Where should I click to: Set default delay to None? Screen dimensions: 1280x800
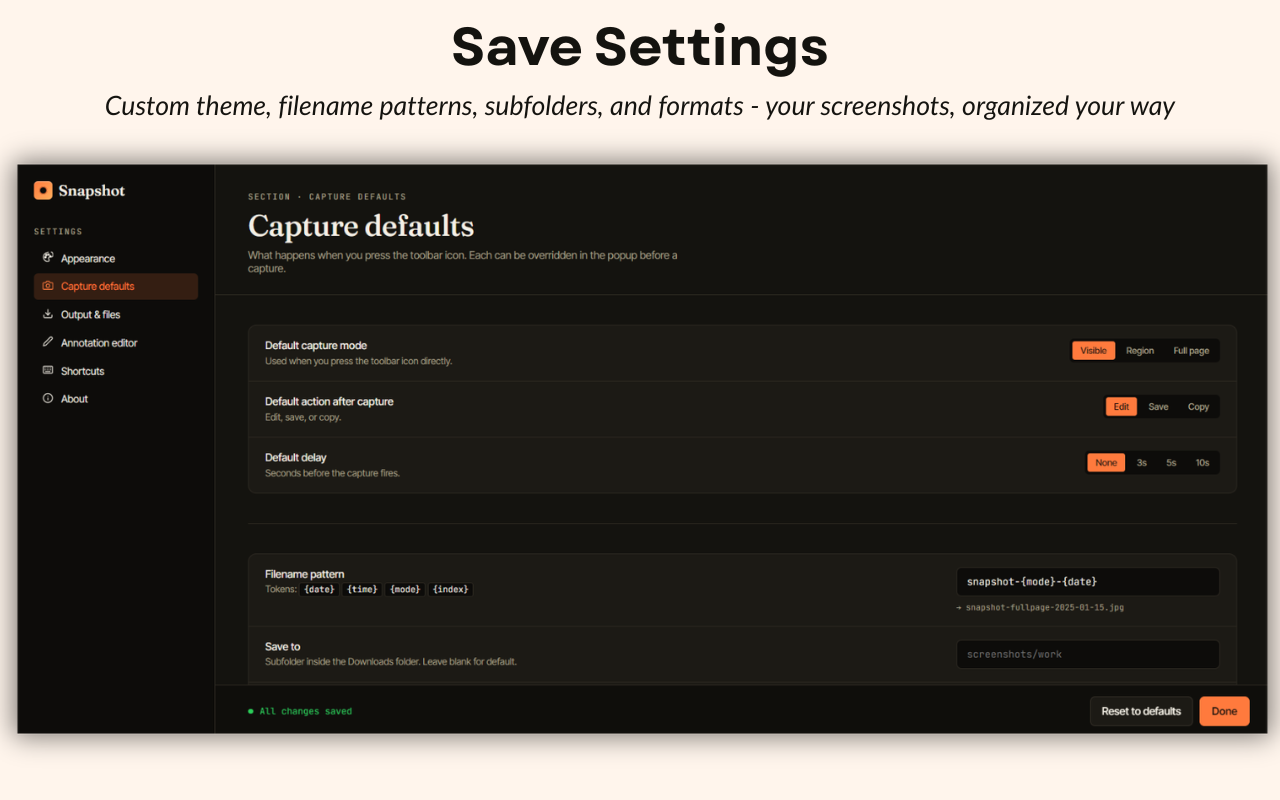coord(1106,463)
